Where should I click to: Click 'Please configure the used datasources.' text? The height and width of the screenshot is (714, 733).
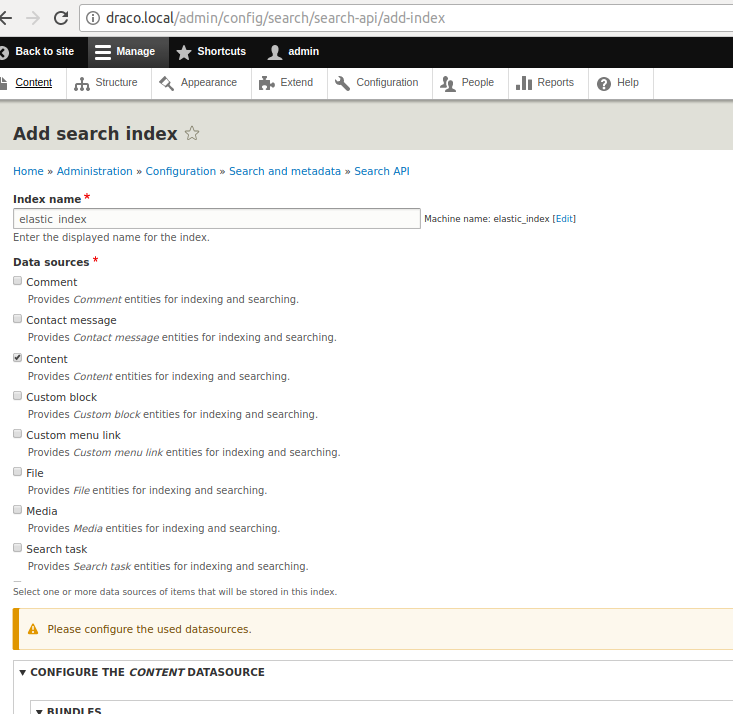(x=150, y=629)
